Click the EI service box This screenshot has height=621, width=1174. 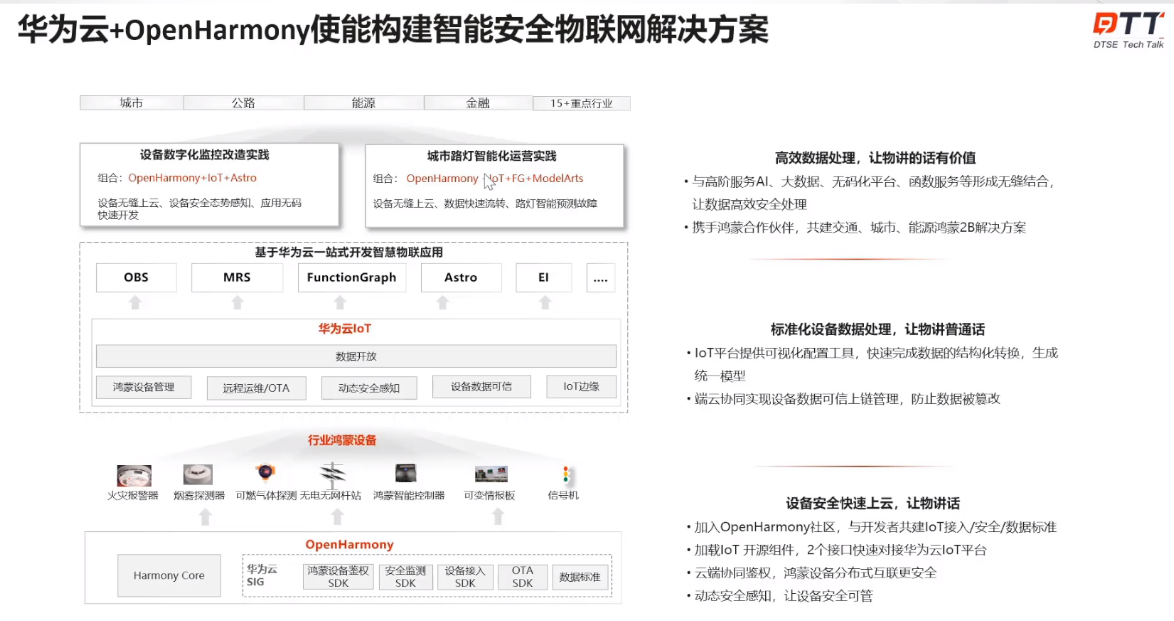tap(544, 277)
